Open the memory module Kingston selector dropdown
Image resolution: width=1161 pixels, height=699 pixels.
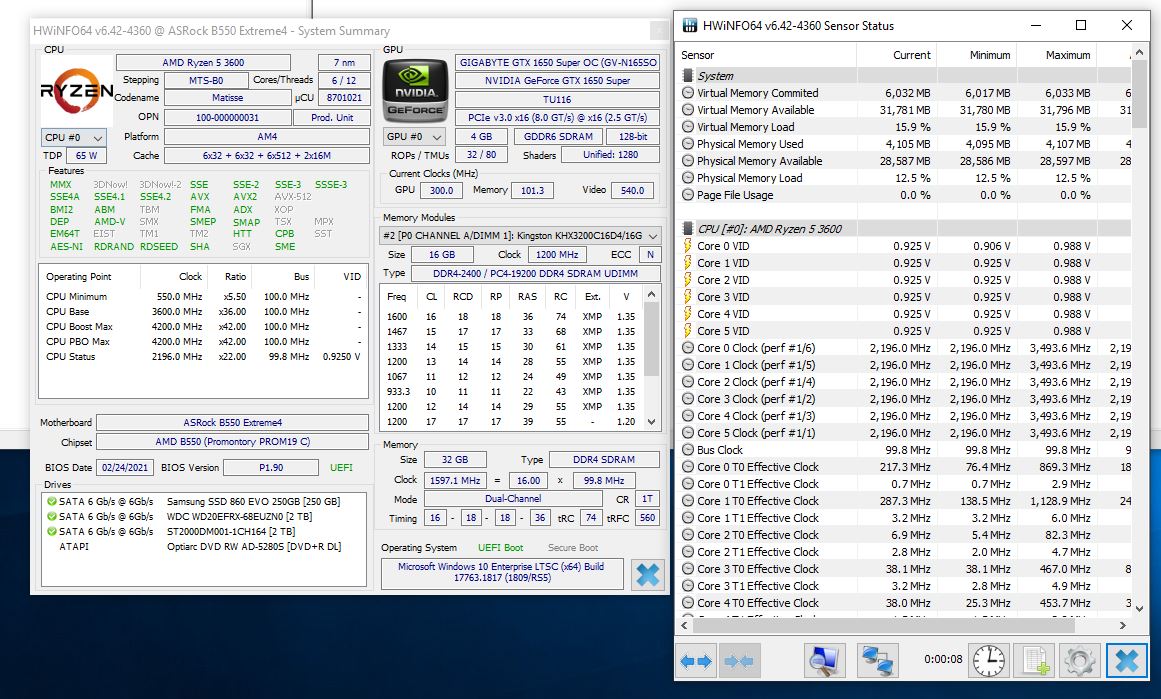[x=520, y=235]
